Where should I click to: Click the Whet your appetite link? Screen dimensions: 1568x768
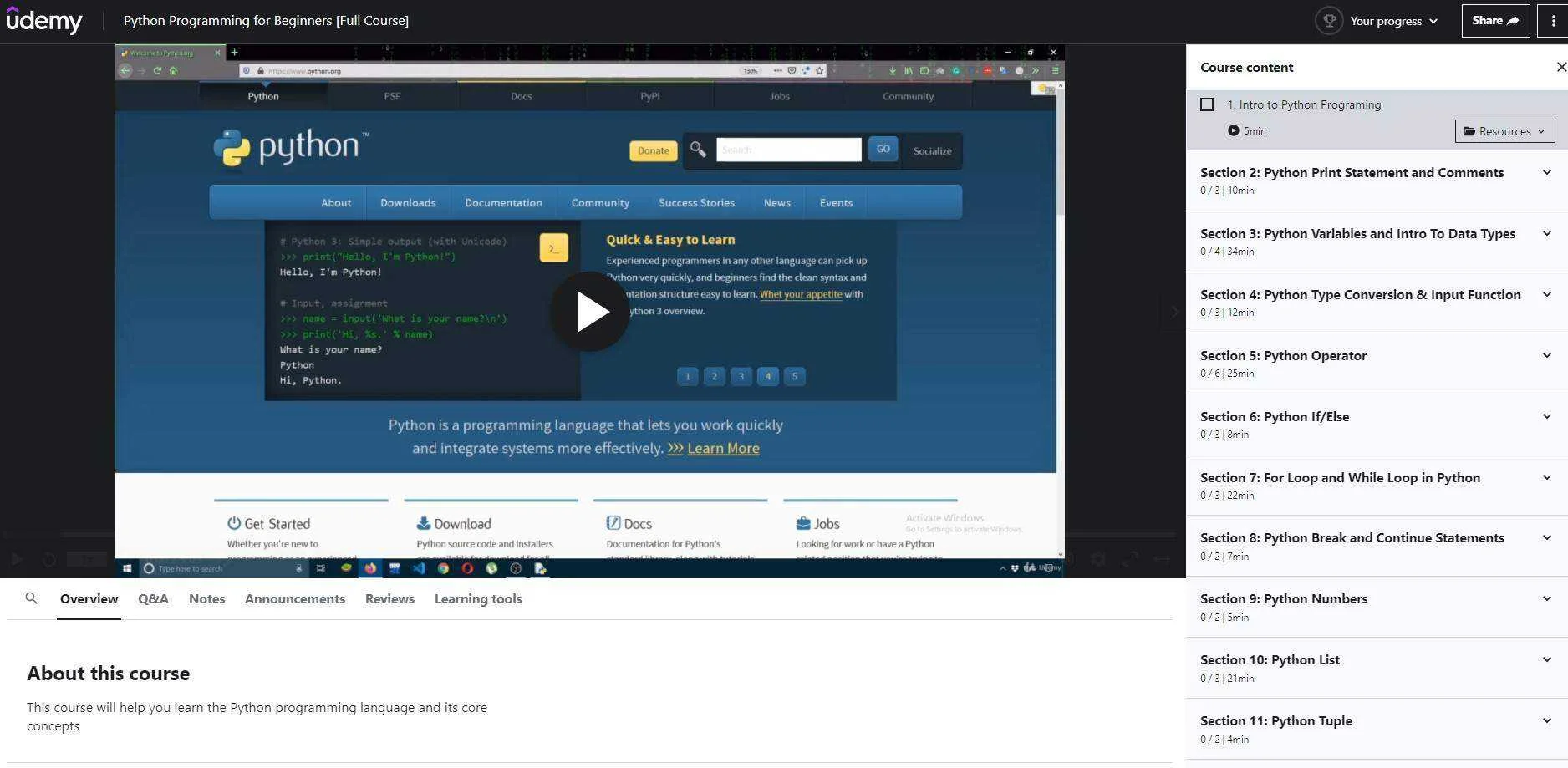pyautogui.click(x=801, y=294)
